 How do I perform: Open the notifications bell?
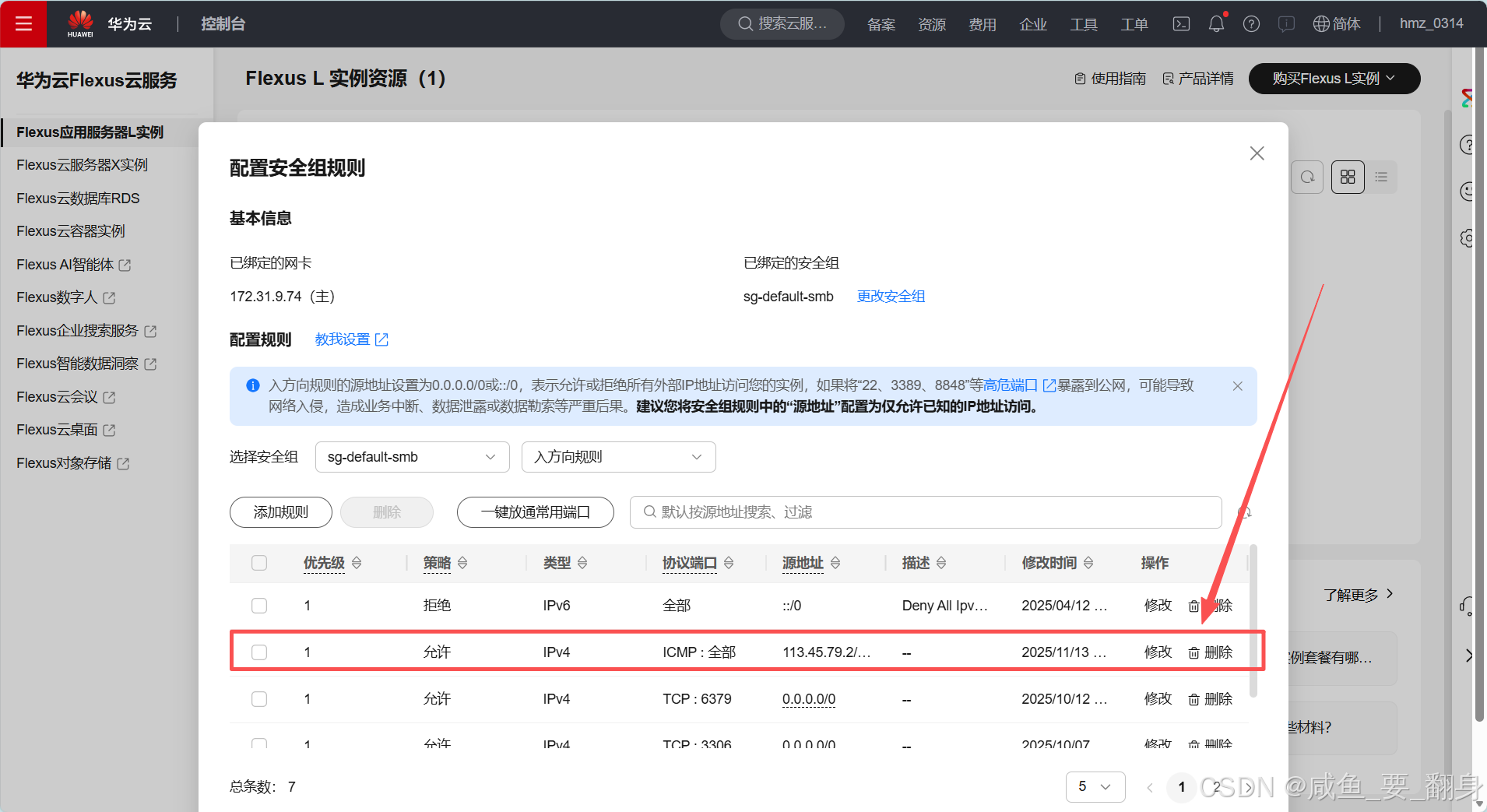1216,23
